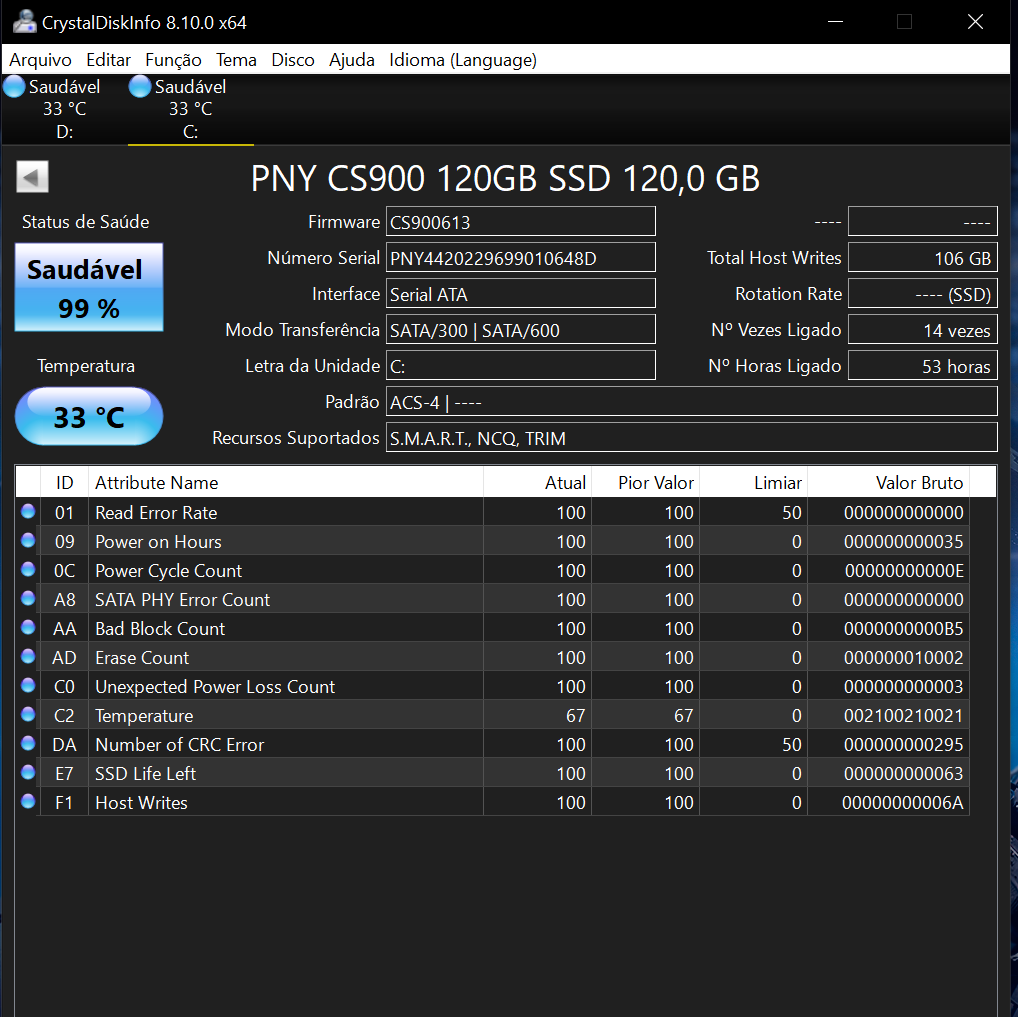This screenshot has height=1017, width=1018.
Task: Click the Total Host Writes value 106 GB
Action: pyautogui.click(x=923, y=258)
